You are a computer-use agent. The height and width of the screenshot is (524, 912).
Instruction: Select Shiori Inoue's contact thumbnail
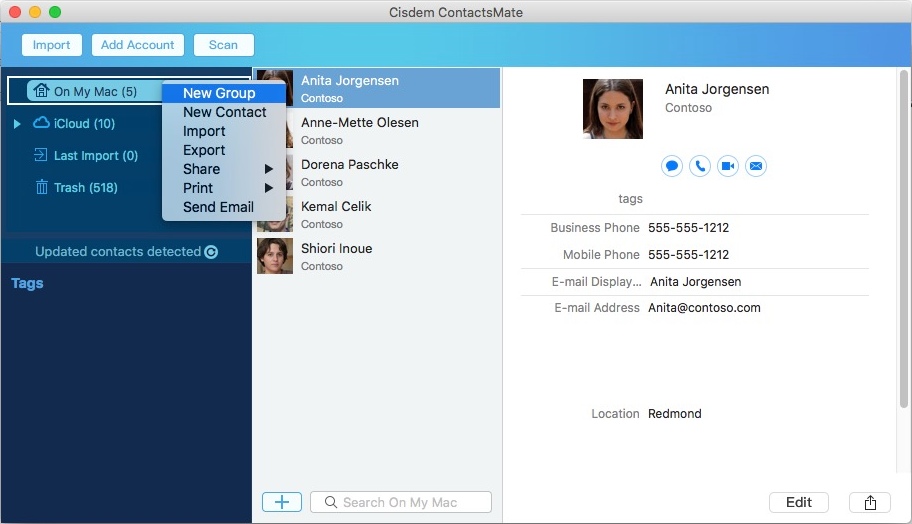pos(275,256)
